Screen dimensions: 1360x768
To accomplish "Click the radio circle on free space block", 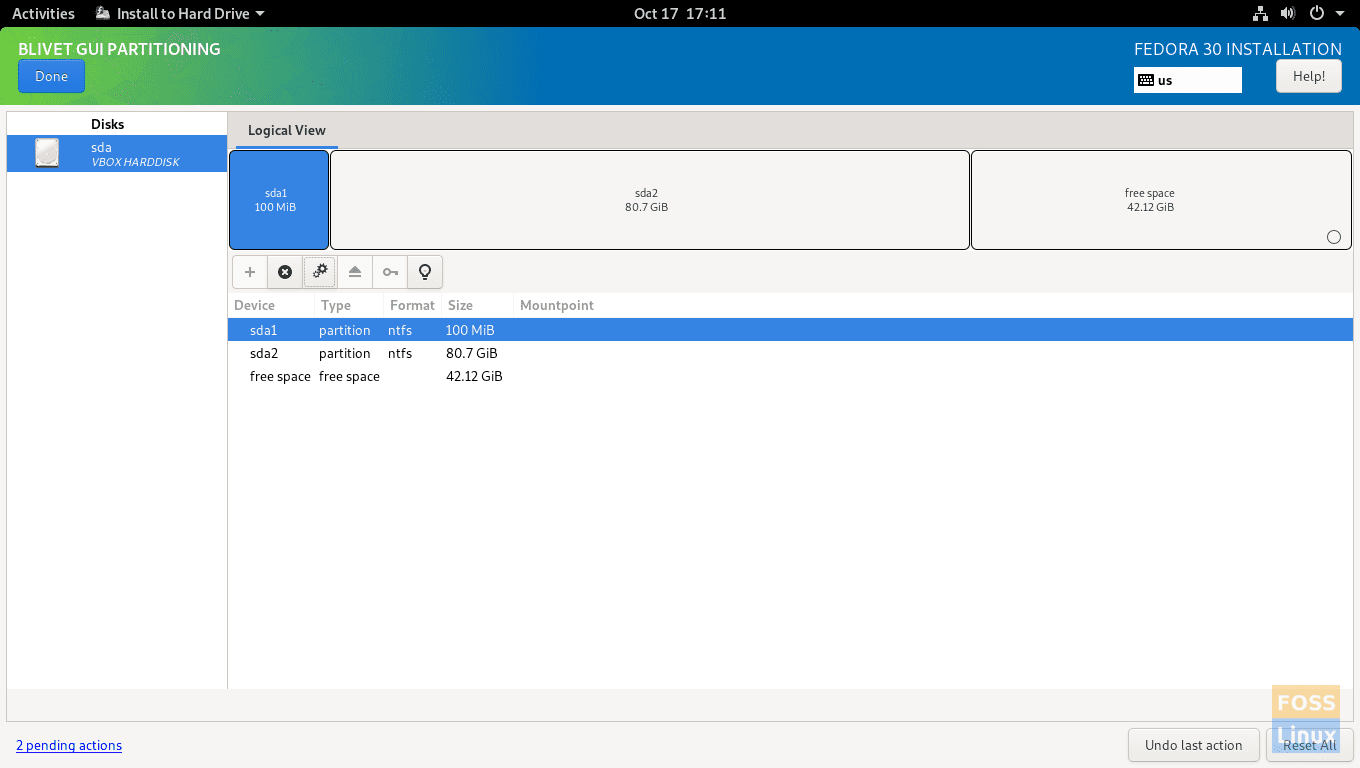I will click(x=1334, y=237).
